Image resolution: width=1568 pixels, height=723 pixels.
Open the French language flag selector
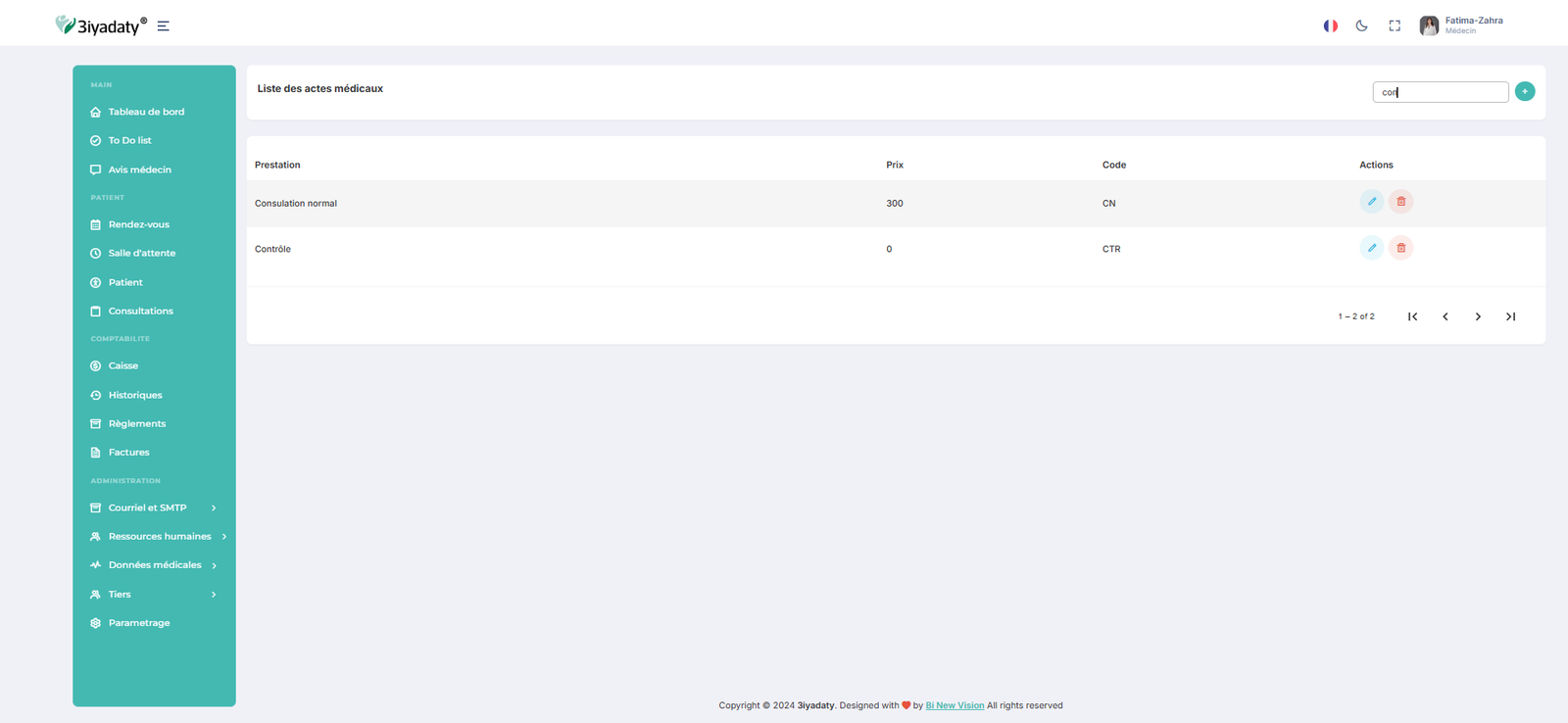(1330, 26)
